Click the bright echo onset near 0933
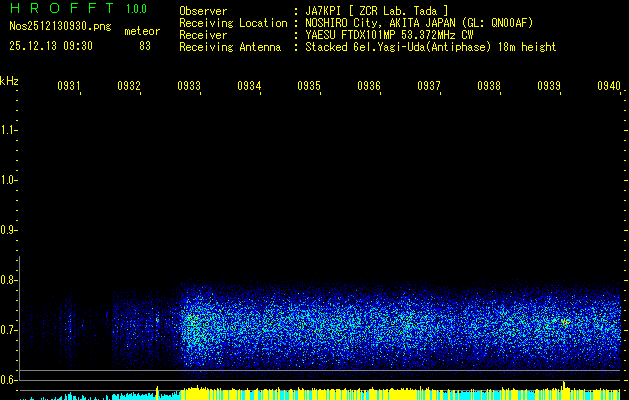 point(190,325)
